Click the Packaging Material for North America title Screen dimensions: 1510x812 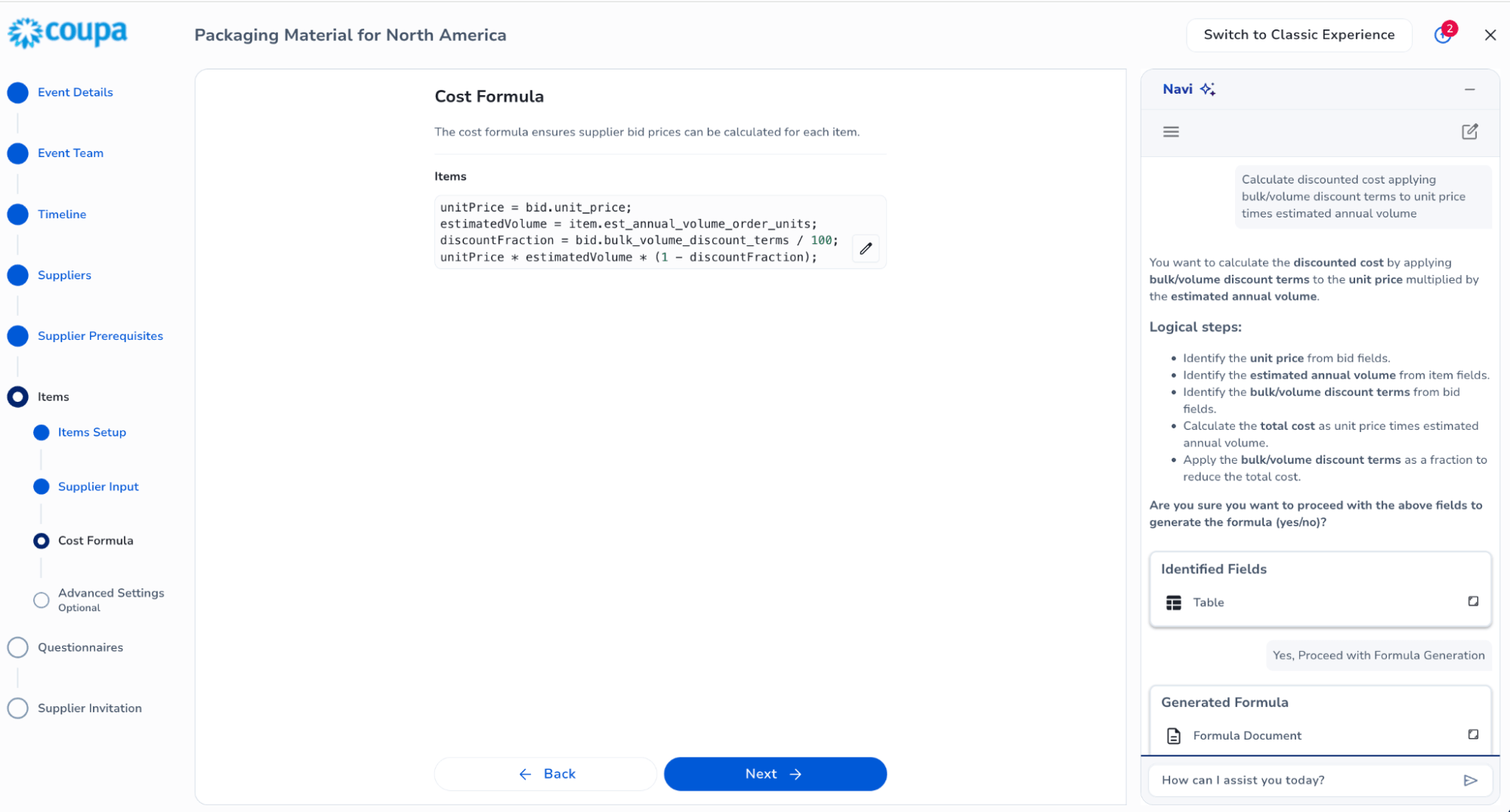(350, 35)
